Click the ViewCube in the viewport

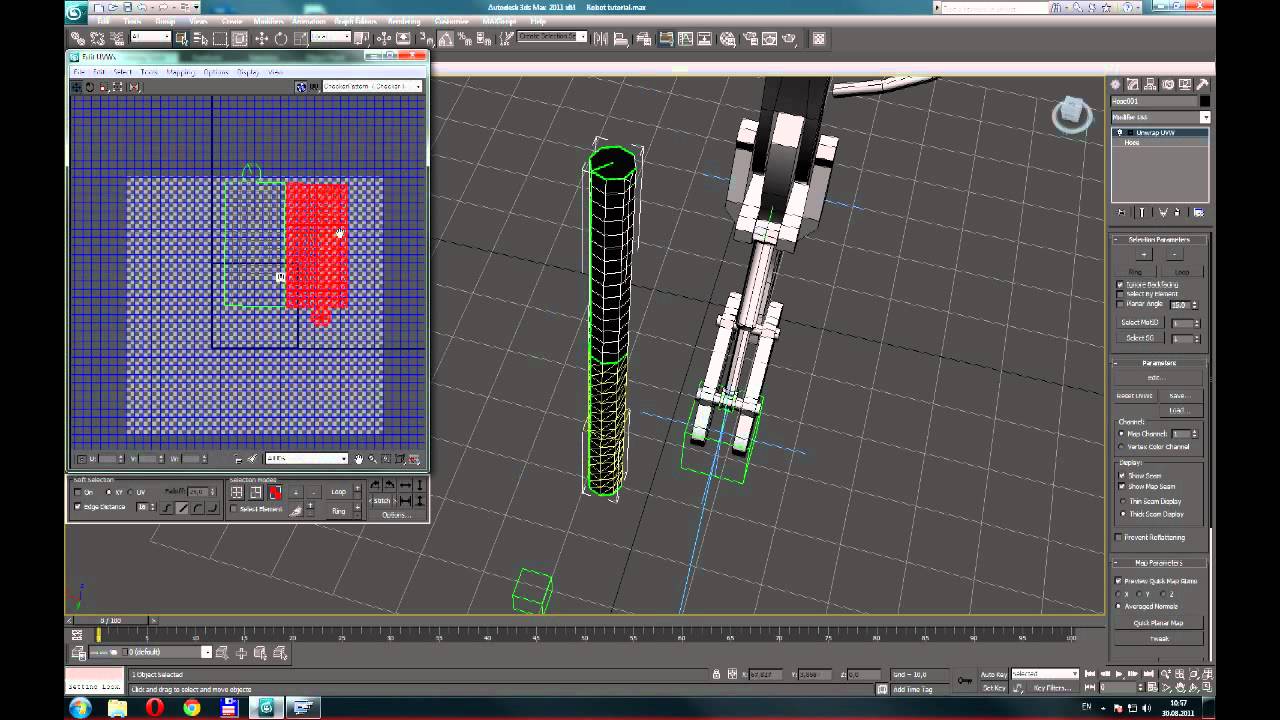tap(1072, 113)
